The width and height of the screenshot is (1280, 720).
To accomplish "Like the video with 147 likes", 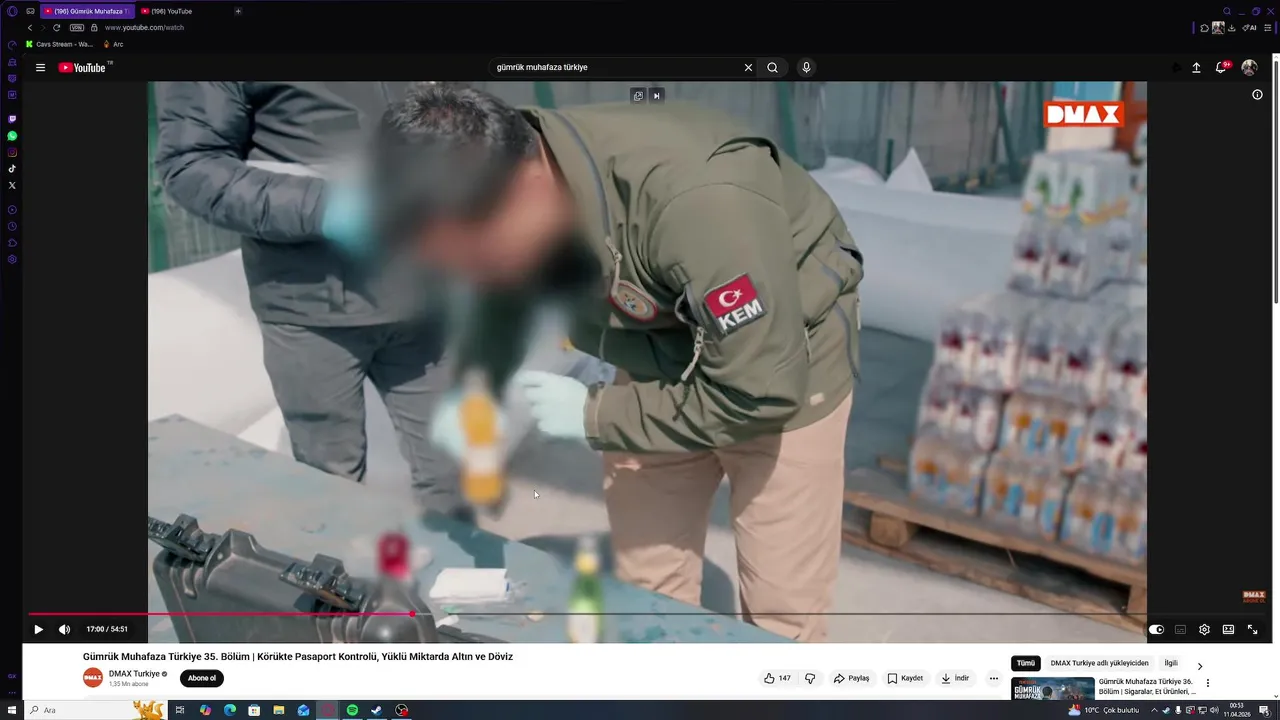I will [x=777, y=678].
